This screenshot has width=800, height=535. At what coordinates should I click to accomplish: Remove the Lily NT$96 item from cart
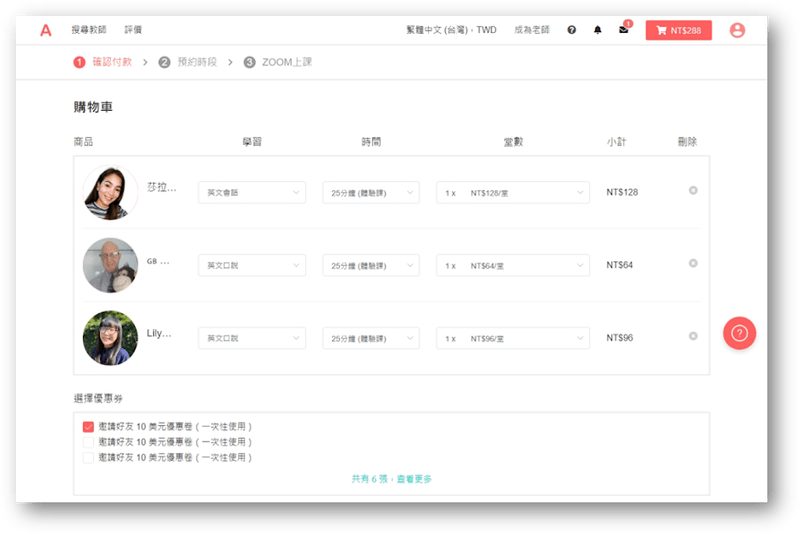point(693,336)
